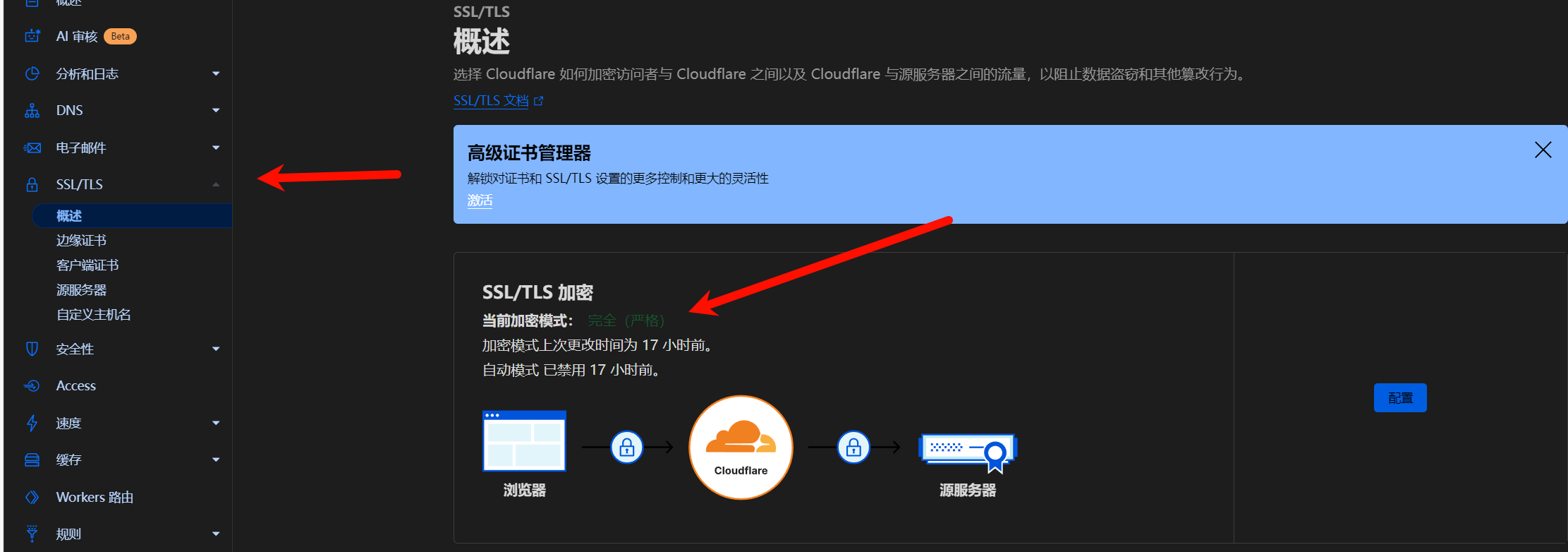Click the 概述 page title
This screenshot has width=1568, height=552.
pos(482,42)
